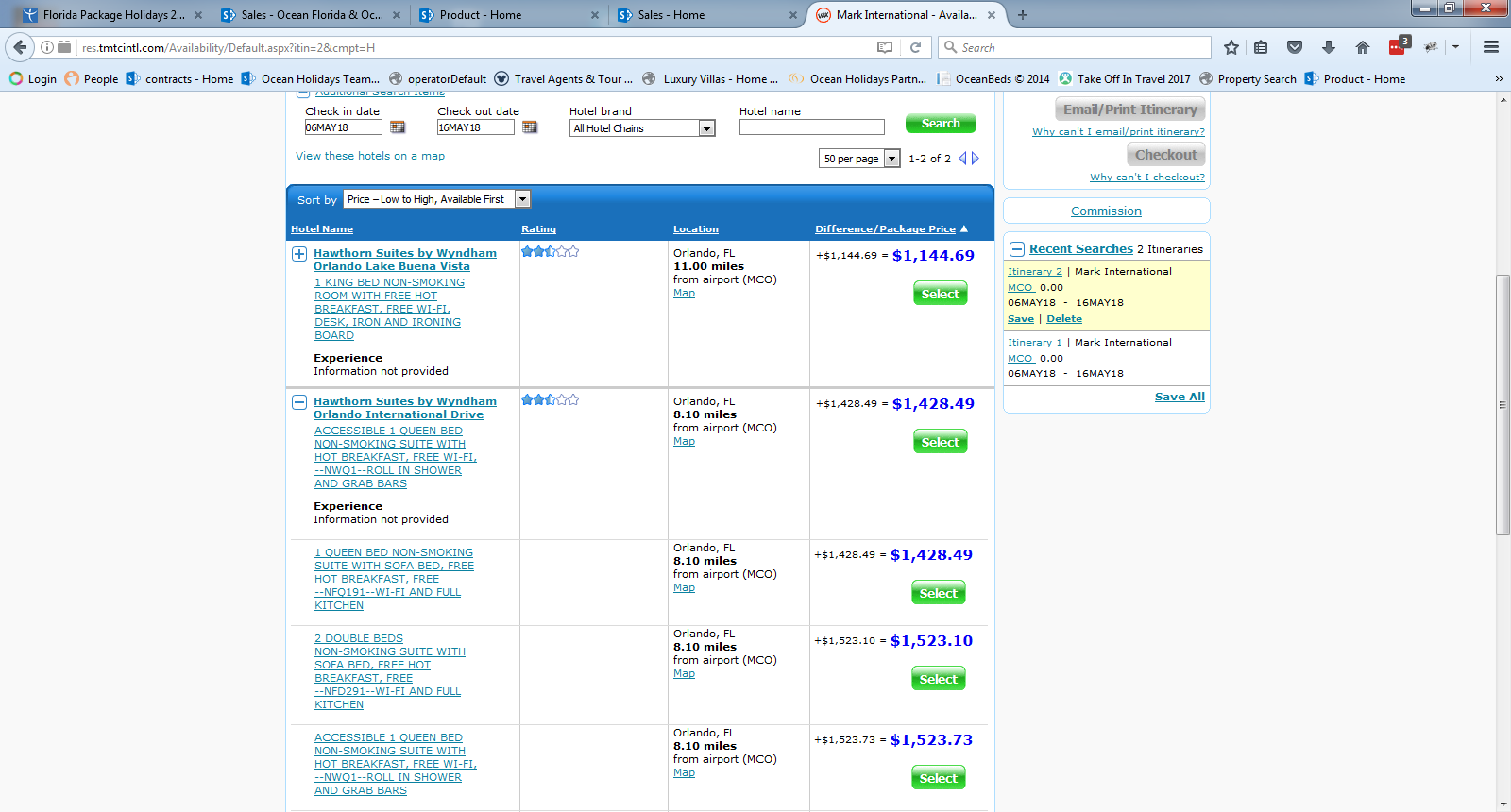1511x812 pixels.
Task: Select the $1,523.73 room option
Action: point(939,778)
